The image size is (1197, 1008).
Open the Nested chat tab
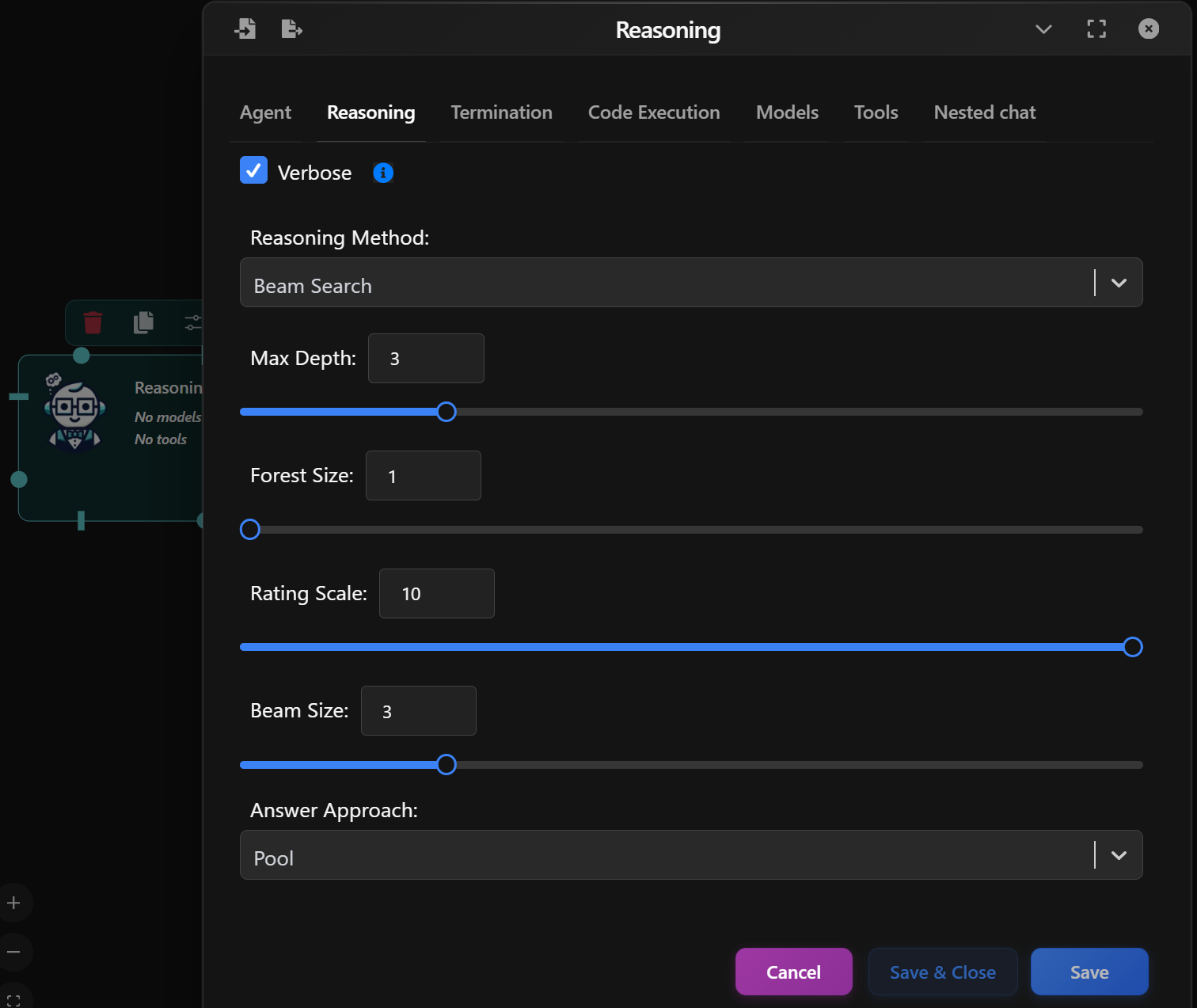pos(985,112)
